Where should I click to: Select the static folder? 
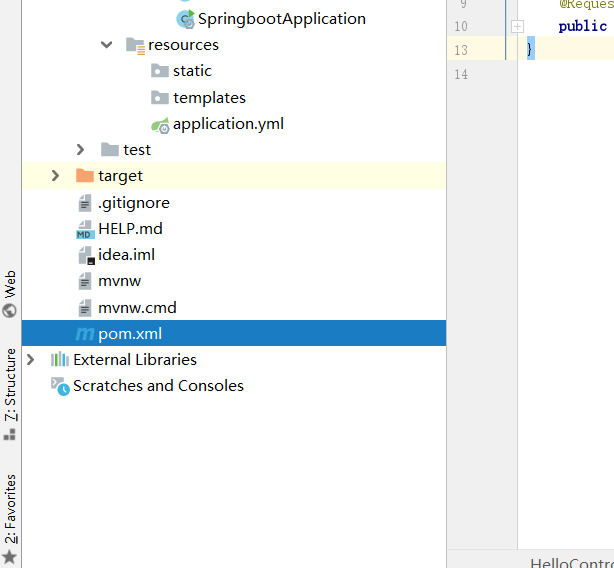tap(192, 71)
